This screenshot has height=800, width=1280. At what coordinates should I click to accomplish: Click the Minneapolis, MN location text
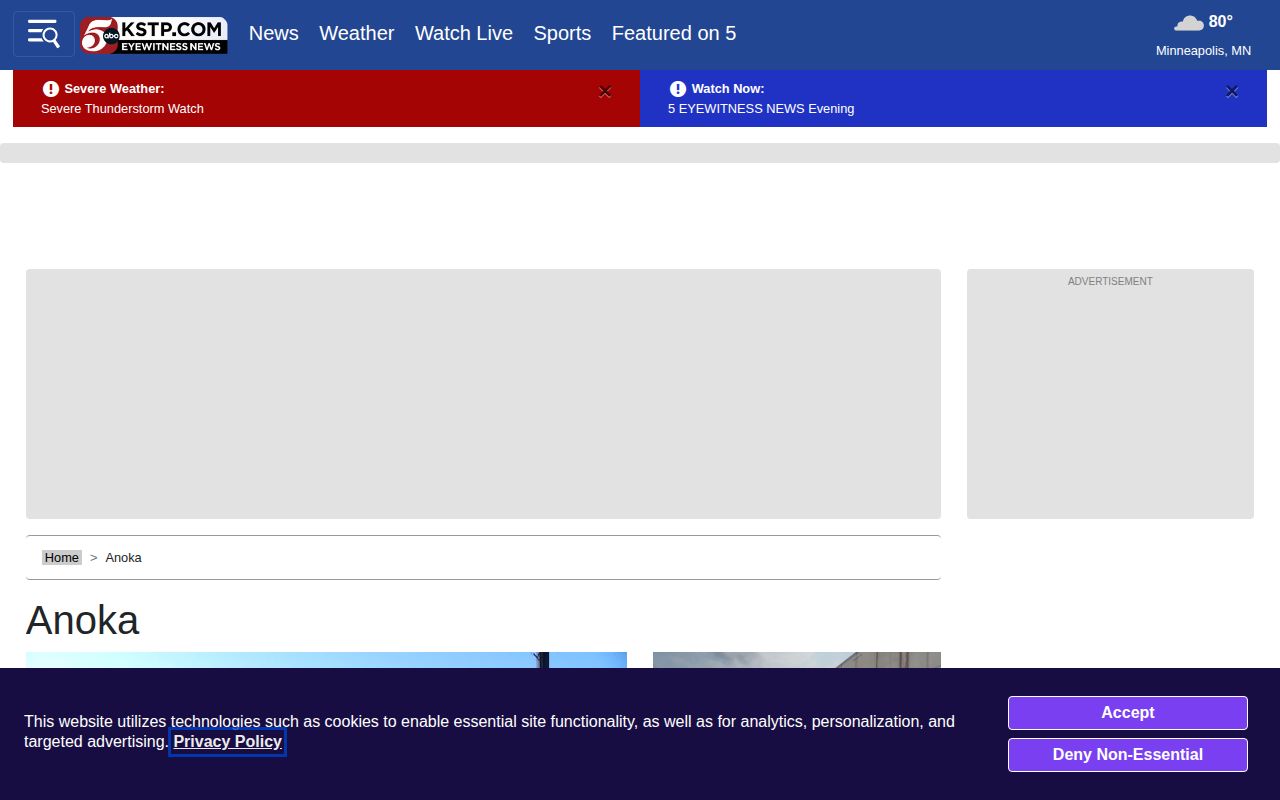1203,51
